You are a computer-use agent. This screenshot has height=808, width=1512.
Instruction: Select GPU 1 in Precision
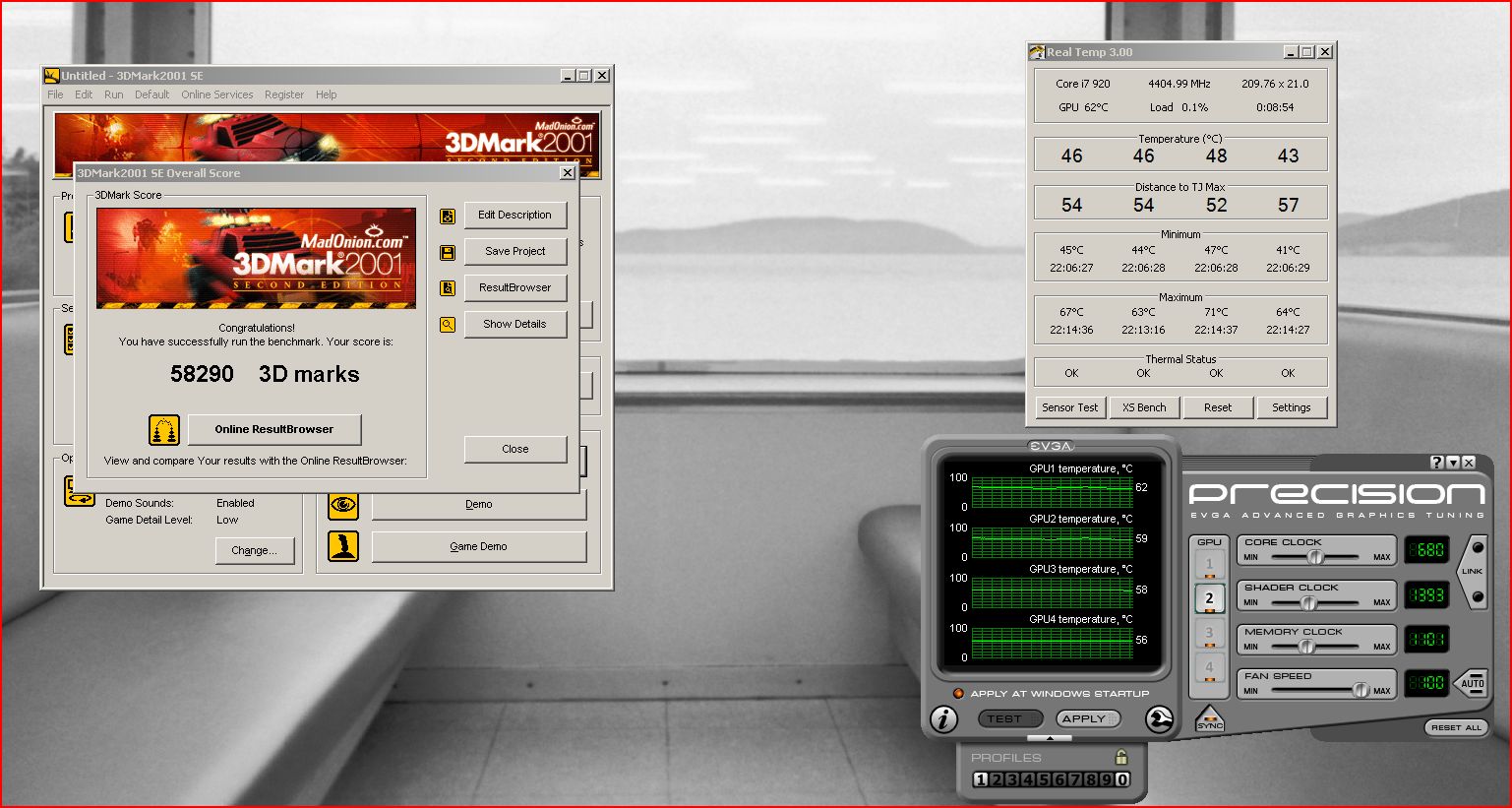[x=1210, y=565]
